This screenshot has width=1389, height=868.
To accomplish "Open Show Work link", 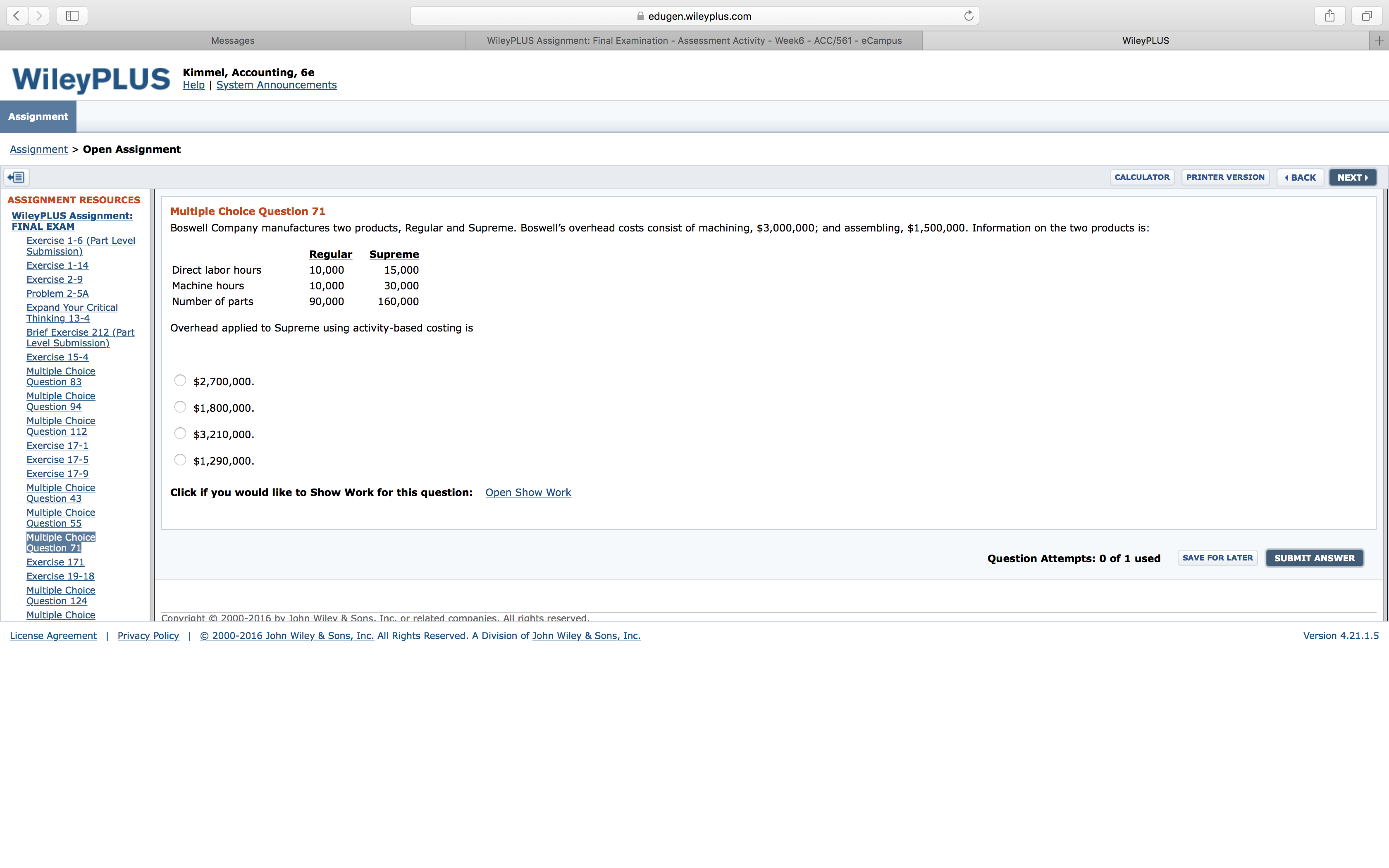I will pos(528,493).
